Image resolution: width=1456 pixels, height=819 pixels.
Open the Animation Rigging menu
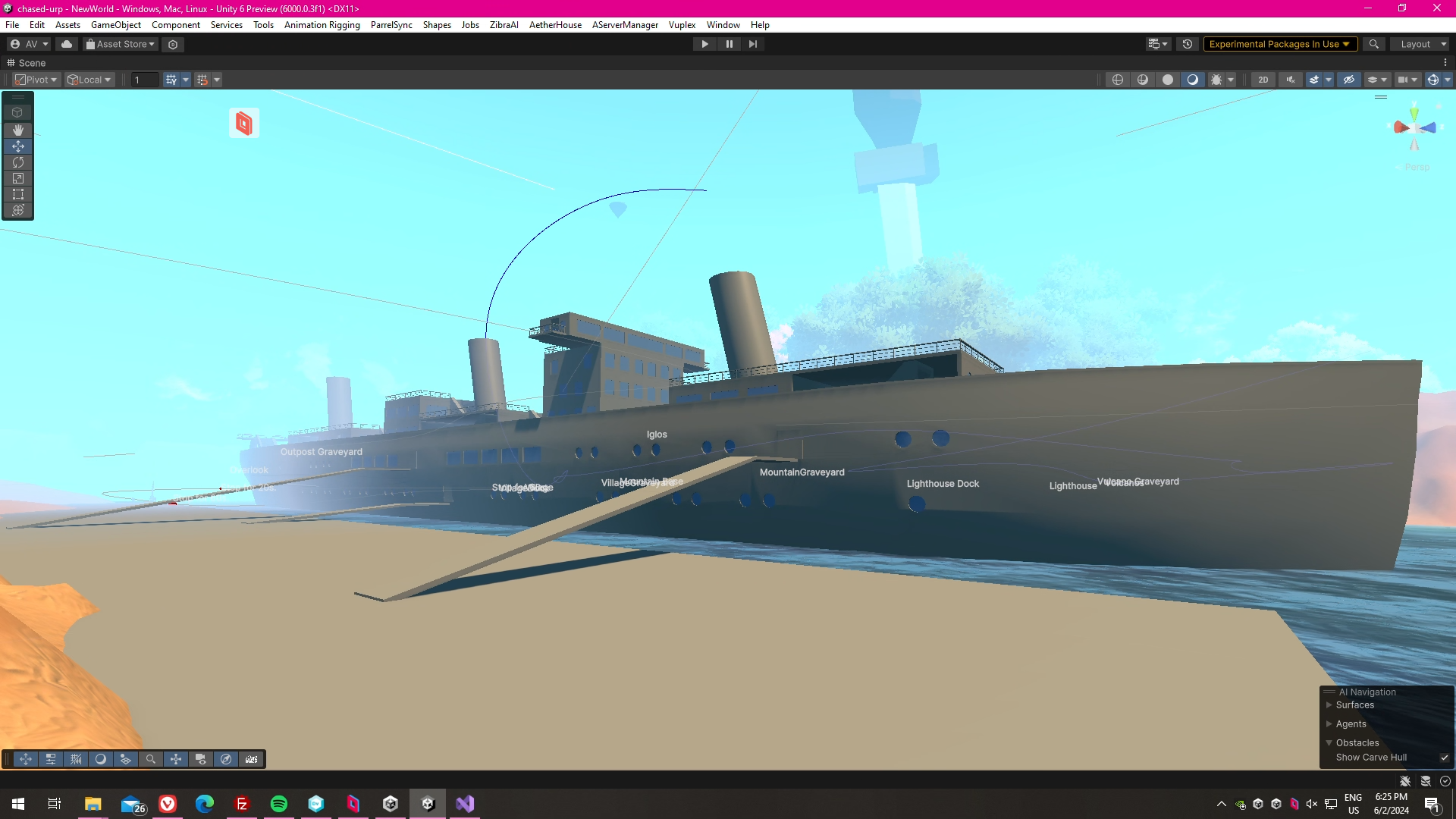coord(322,25)
